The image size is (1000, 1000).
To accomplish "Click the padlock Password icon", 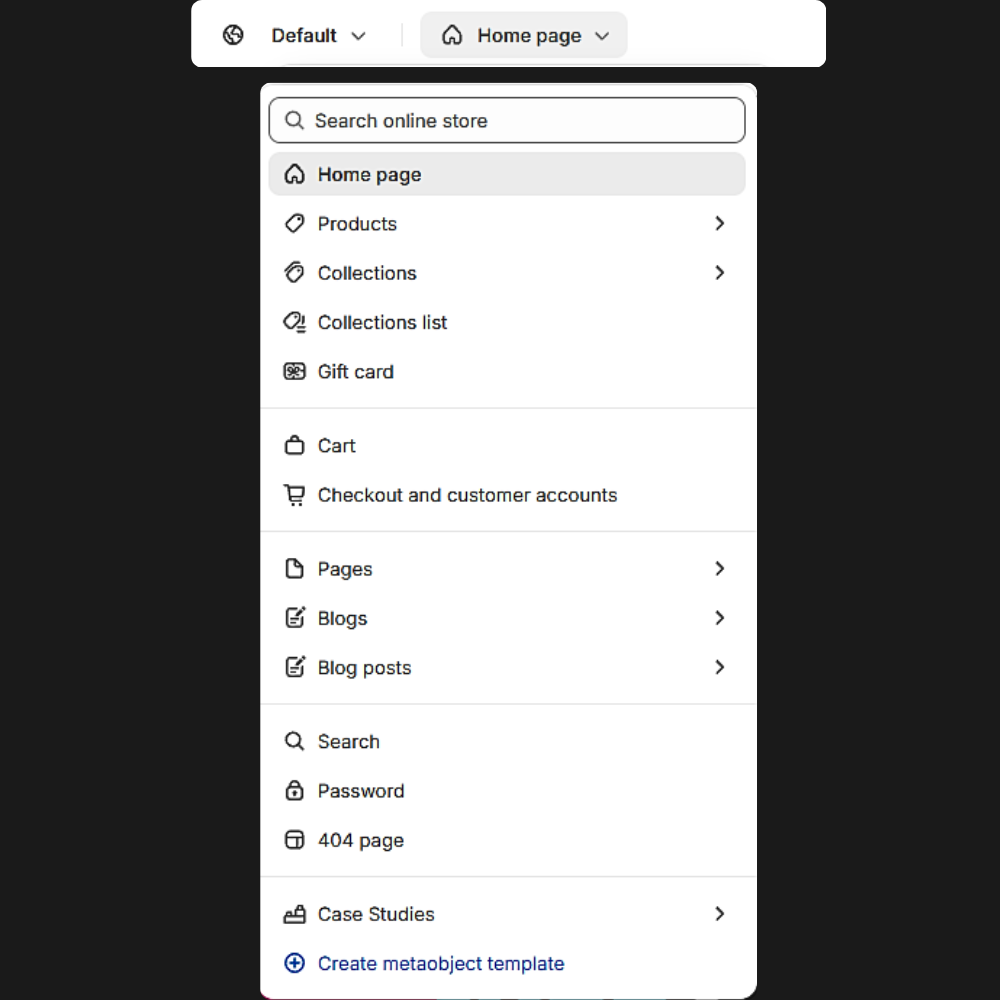I will tap(294, 791).
